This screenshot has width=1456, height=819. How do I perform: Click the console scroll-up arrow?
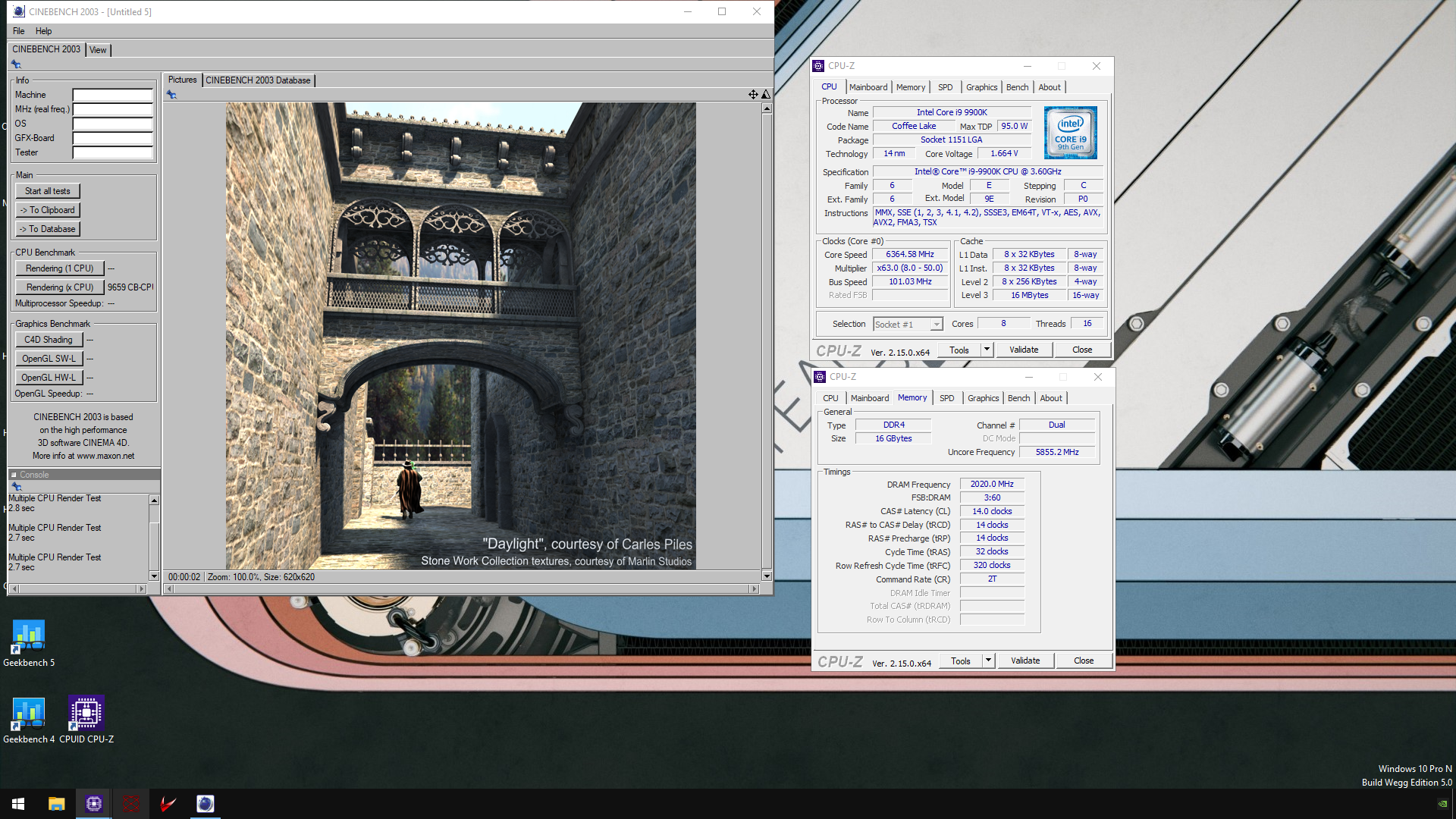(154, 500)
